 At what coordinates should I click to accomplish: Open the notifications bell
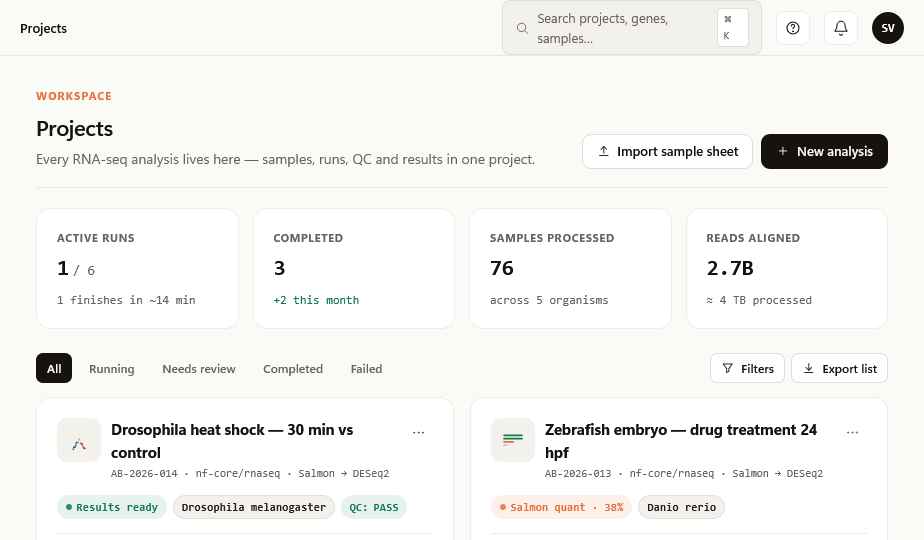pos(841,28)
